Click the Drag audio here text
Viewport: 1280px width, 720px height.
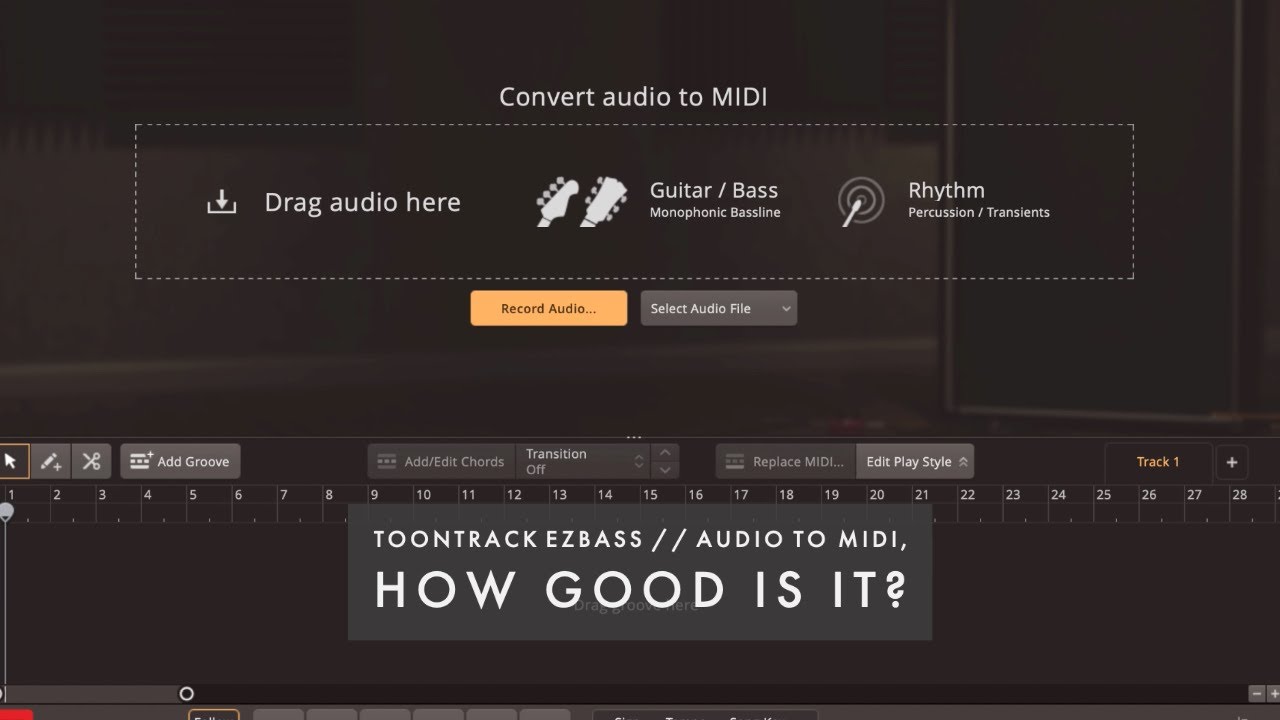(x=362, y=202)
